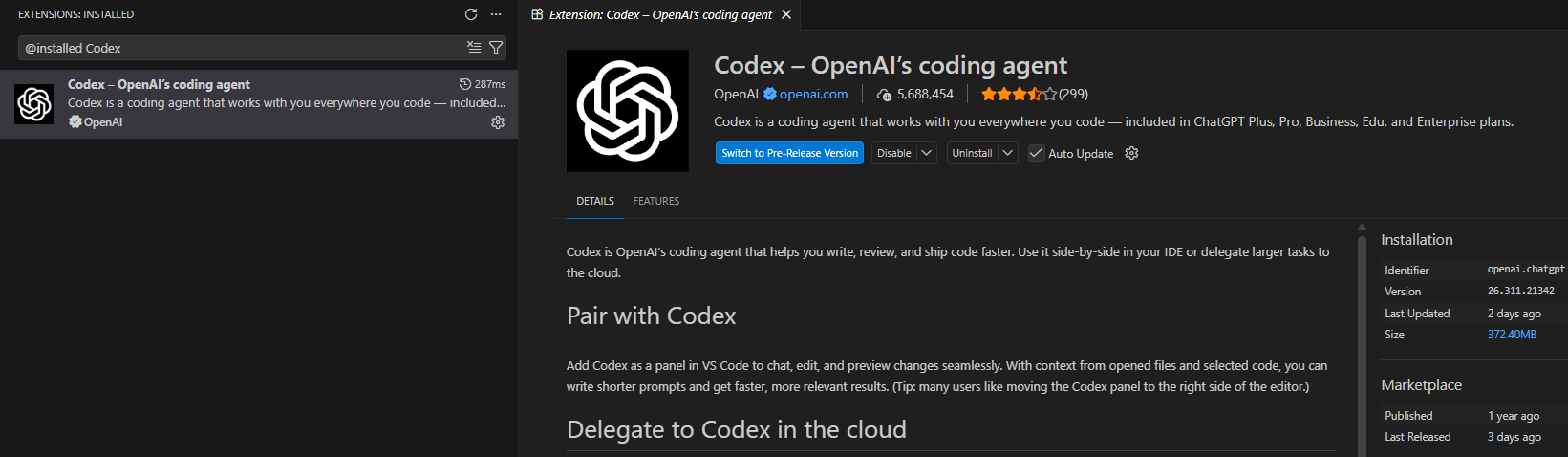Screen dimensions: 1568x457
Task: Close the Extension: Codex tab
Action: 786,14
